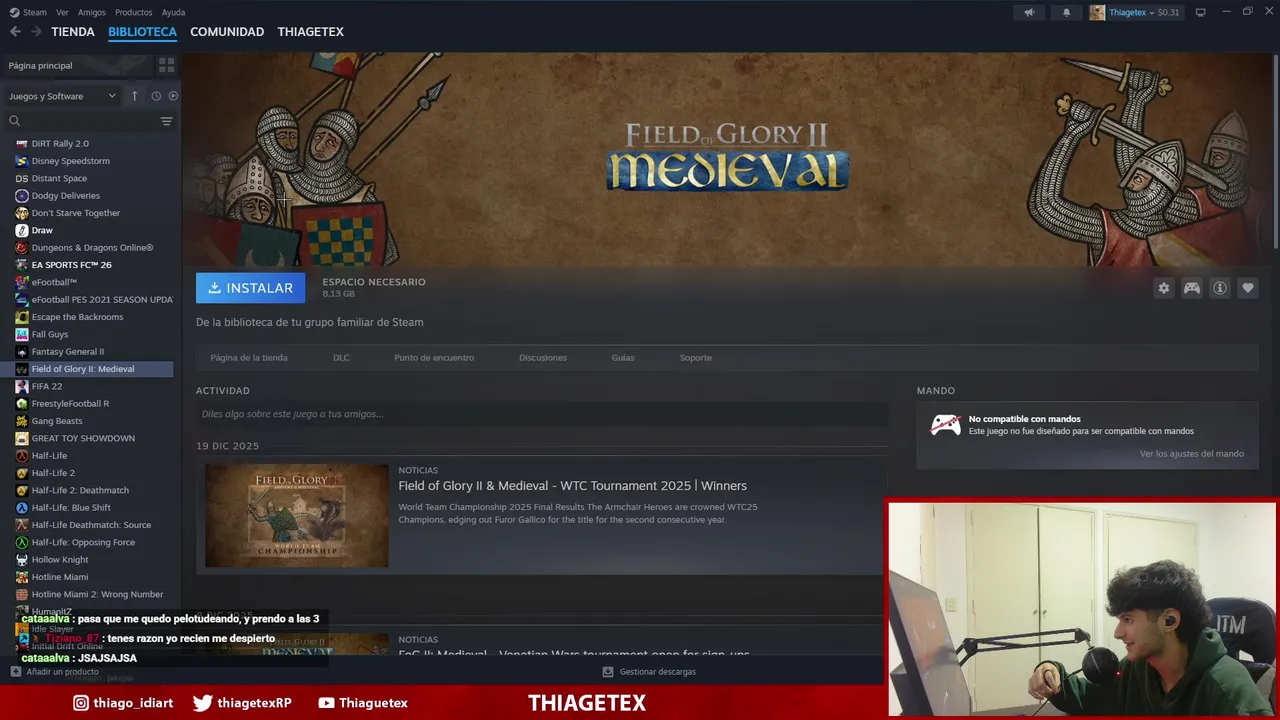Go to the COMUNIDAD section
Viewport: 1280px width, 720px height.
(227, 32)
